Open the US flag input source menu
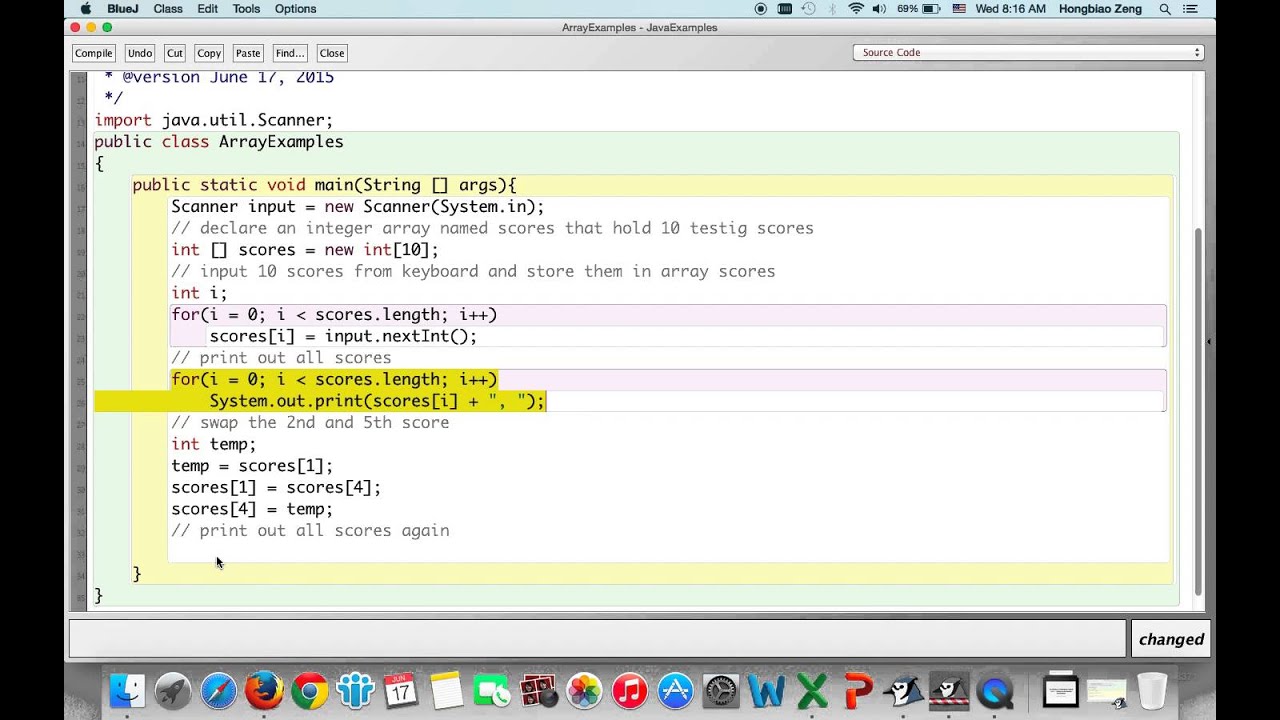1280x720 pixels. (x=959, y=9)
